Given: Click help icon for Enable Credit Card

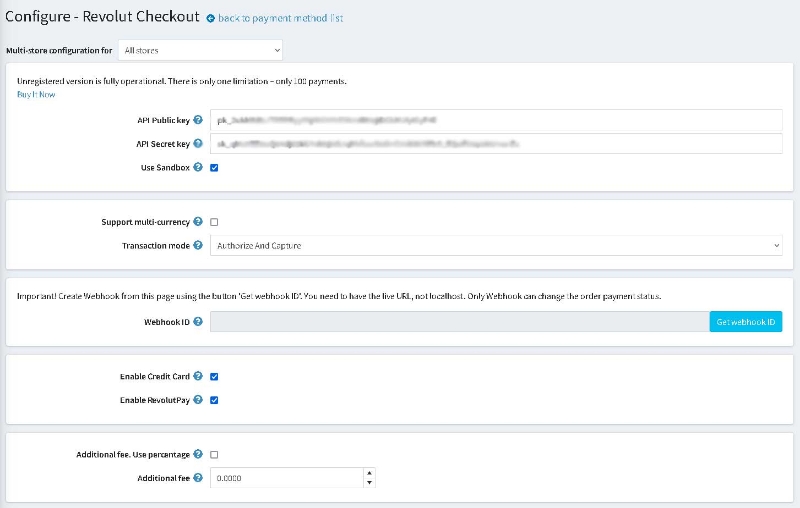Looking at the screenshot, I should click(x=198, y=376).
